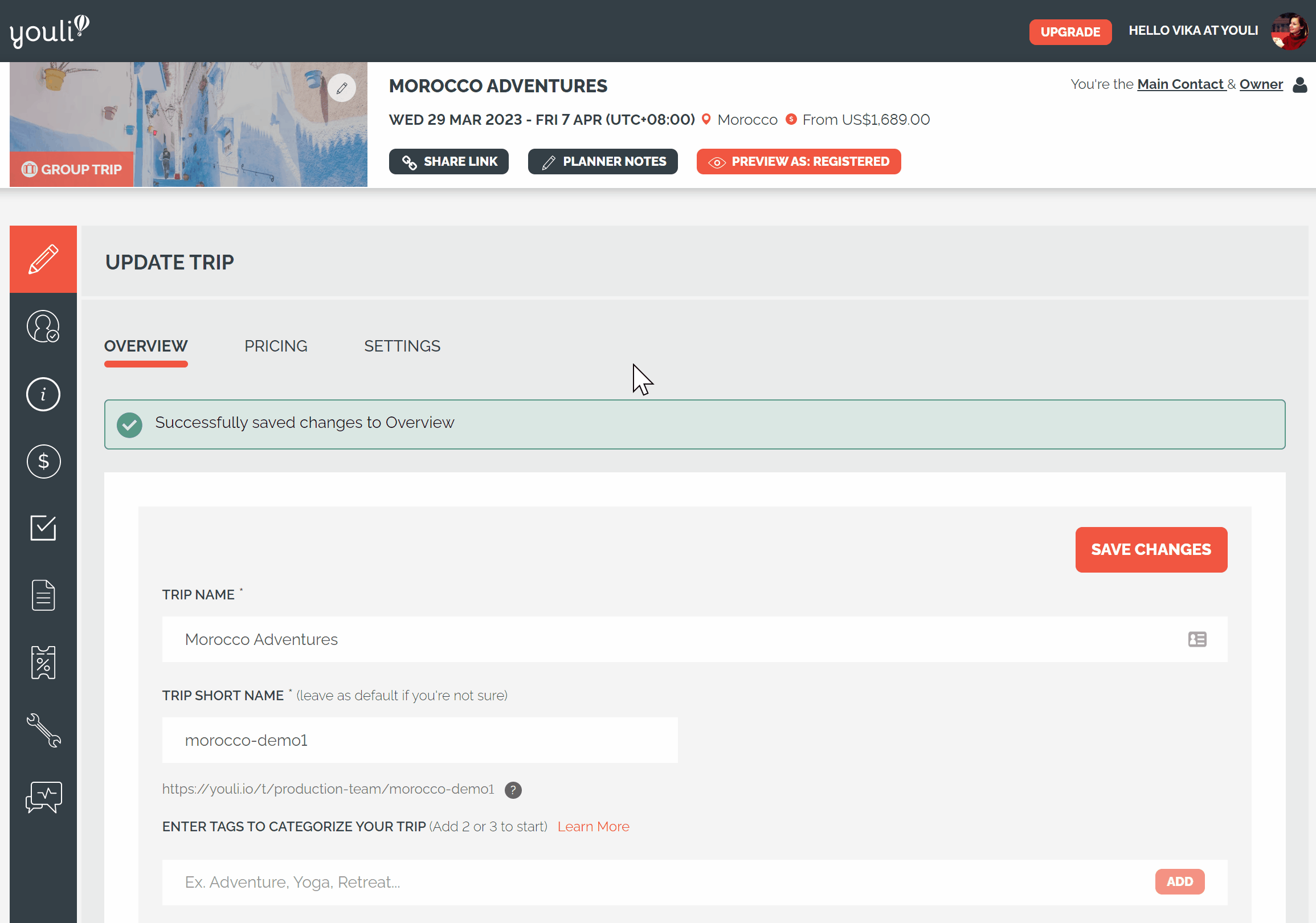Click the PLANNER NOTES button
Viewport: 1316px width, 923px height.
pos(603,161)
